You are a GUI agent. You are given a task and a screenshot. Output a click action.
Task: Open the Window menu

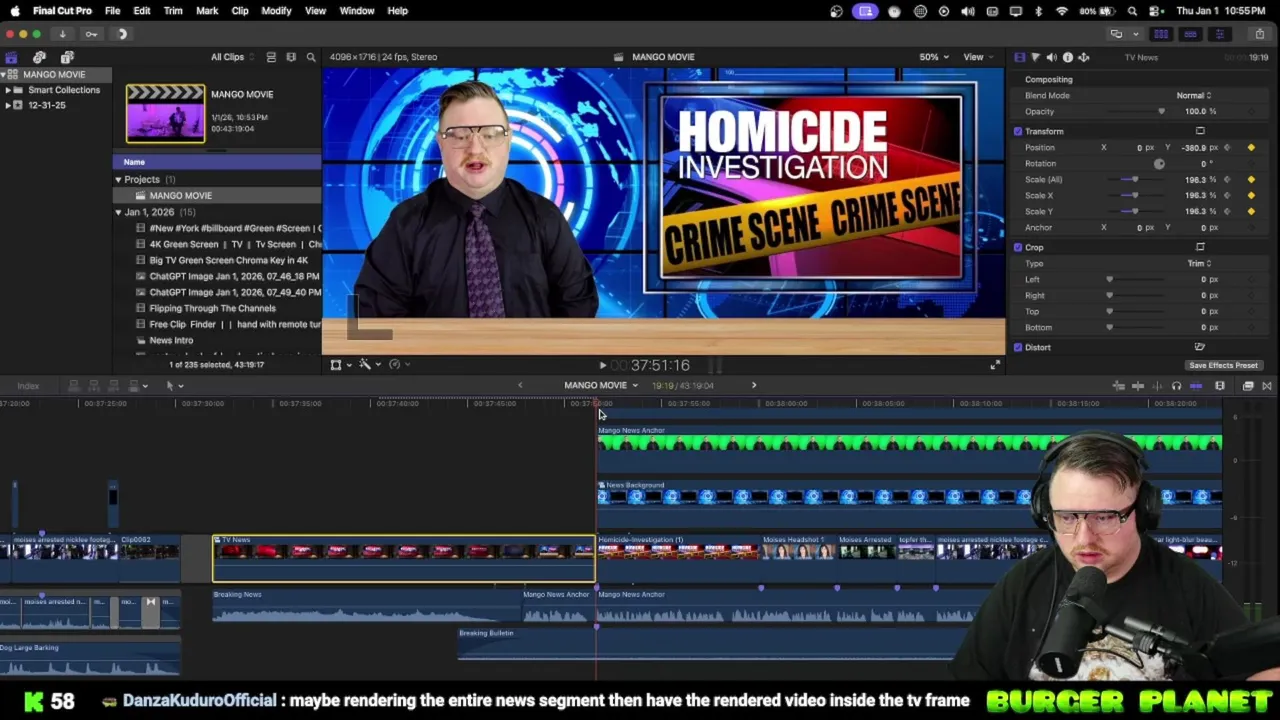click(x=357, y=11)
